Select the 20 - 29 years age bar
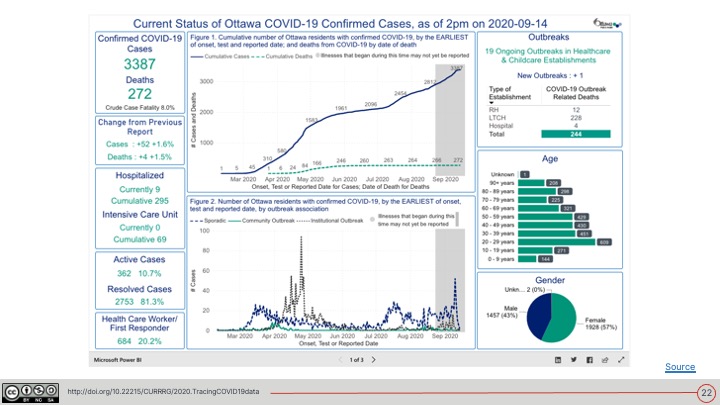The image size is (720, 405). pos(557,242)
